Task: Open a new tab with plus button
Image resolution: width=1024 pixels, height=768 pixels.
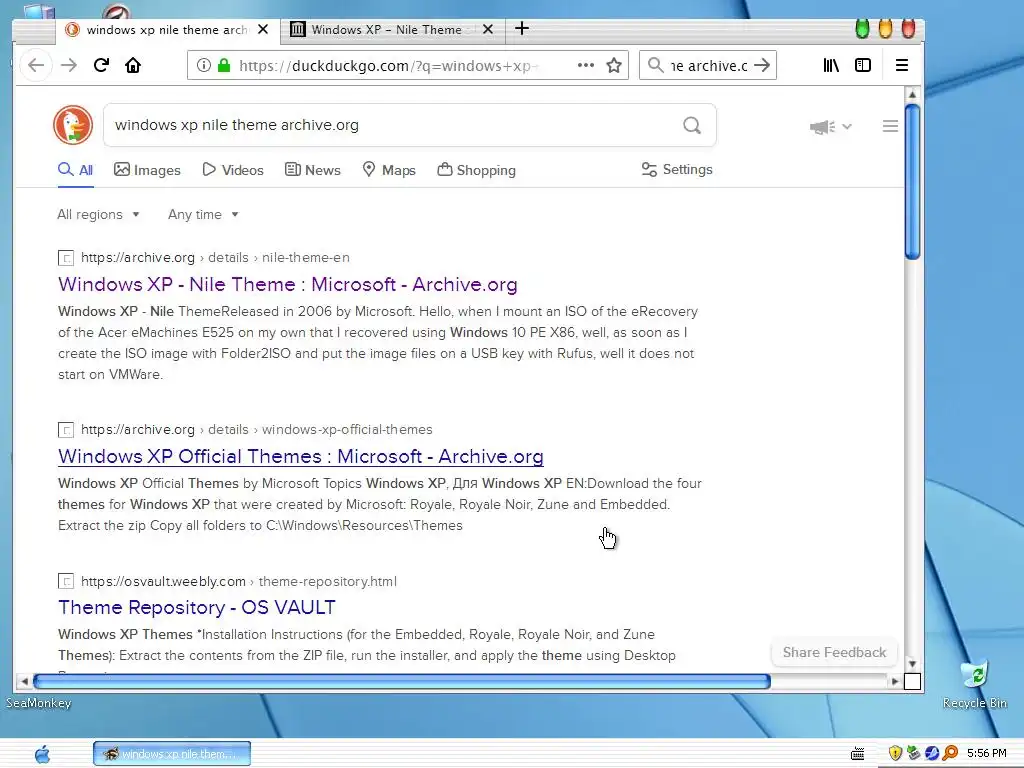Action: (522, 29)
